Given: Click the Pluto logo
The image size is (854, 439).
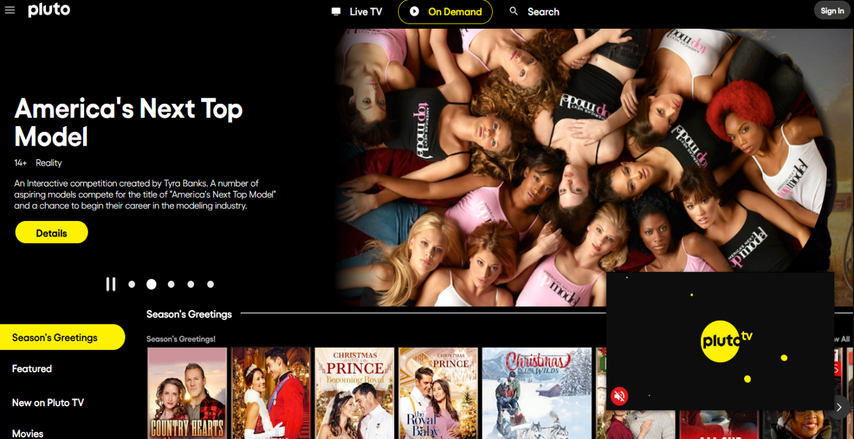Looking at the screenshot, I should pos(49,10).
